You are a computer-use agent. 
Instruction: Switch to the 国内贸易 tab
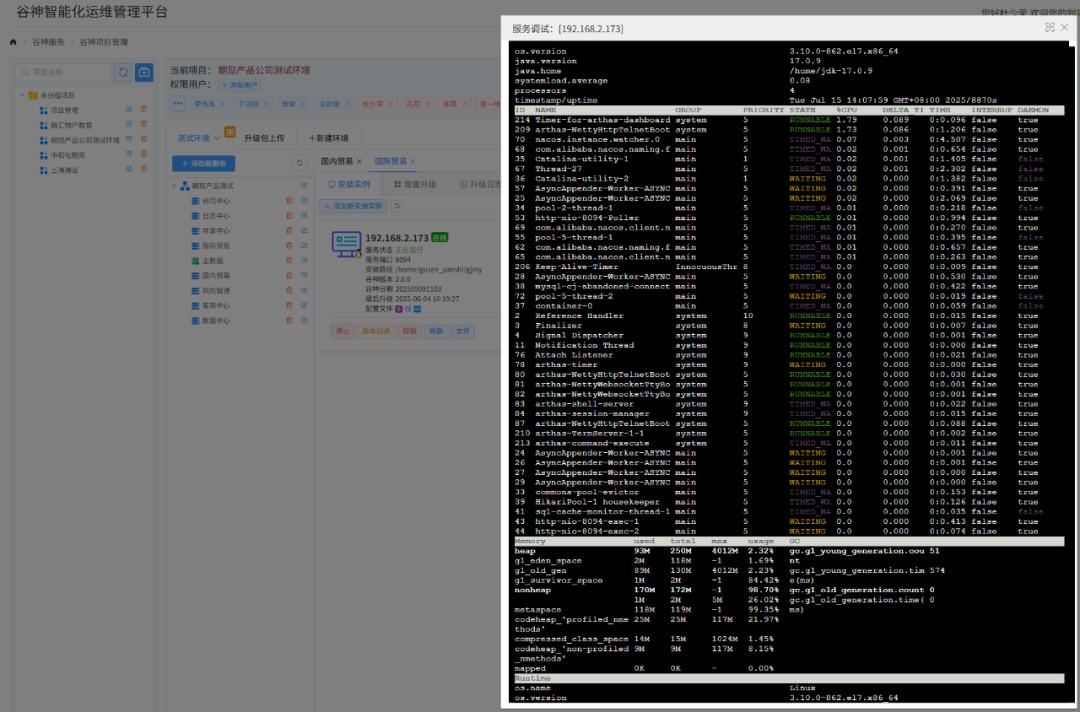coord(337,161)
